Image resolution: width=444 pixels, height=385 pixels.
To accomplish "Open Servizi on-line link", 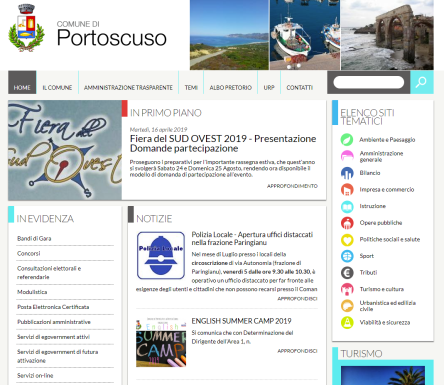I will point(35,375).
